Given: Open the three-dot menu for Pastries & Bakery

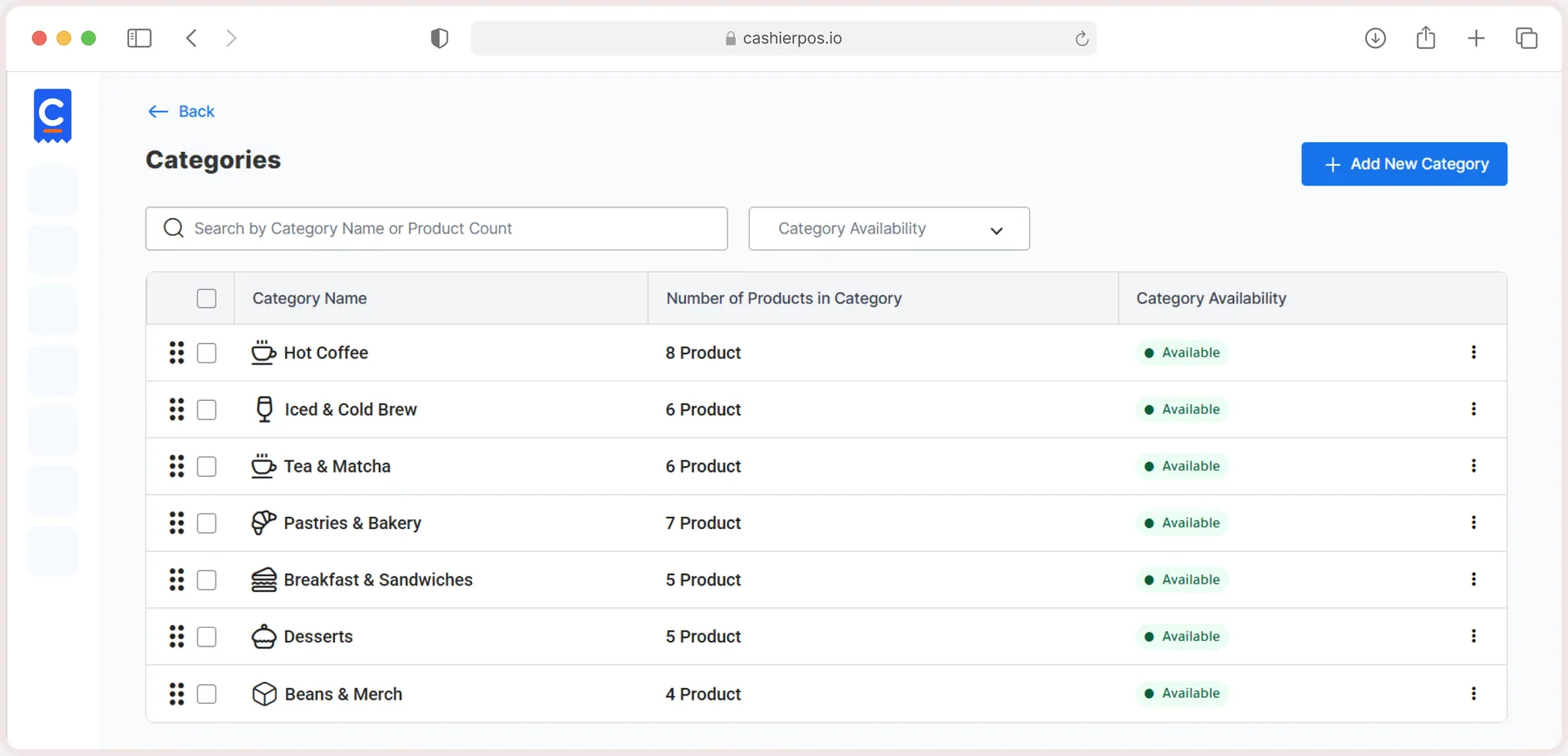Looking at the screenshot, I should click(1473, 523).
